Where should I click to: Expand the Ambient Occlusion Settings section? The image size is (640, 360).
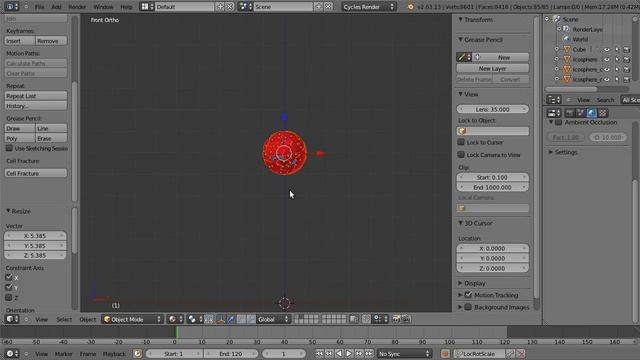[551, 152]
